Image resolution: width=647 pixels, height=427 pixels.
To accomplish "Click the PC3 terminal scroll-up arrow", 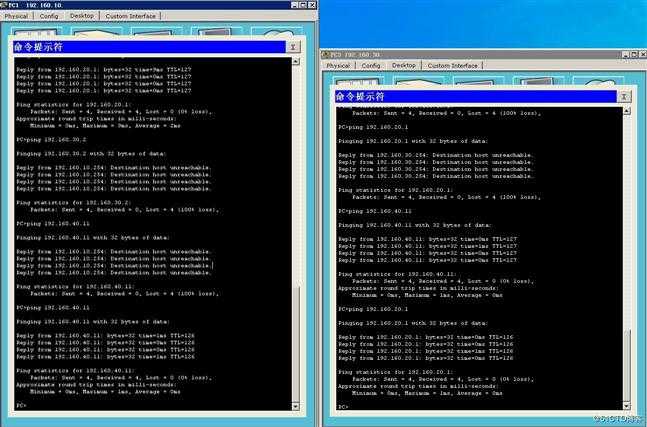I will [x=627, y=111].
